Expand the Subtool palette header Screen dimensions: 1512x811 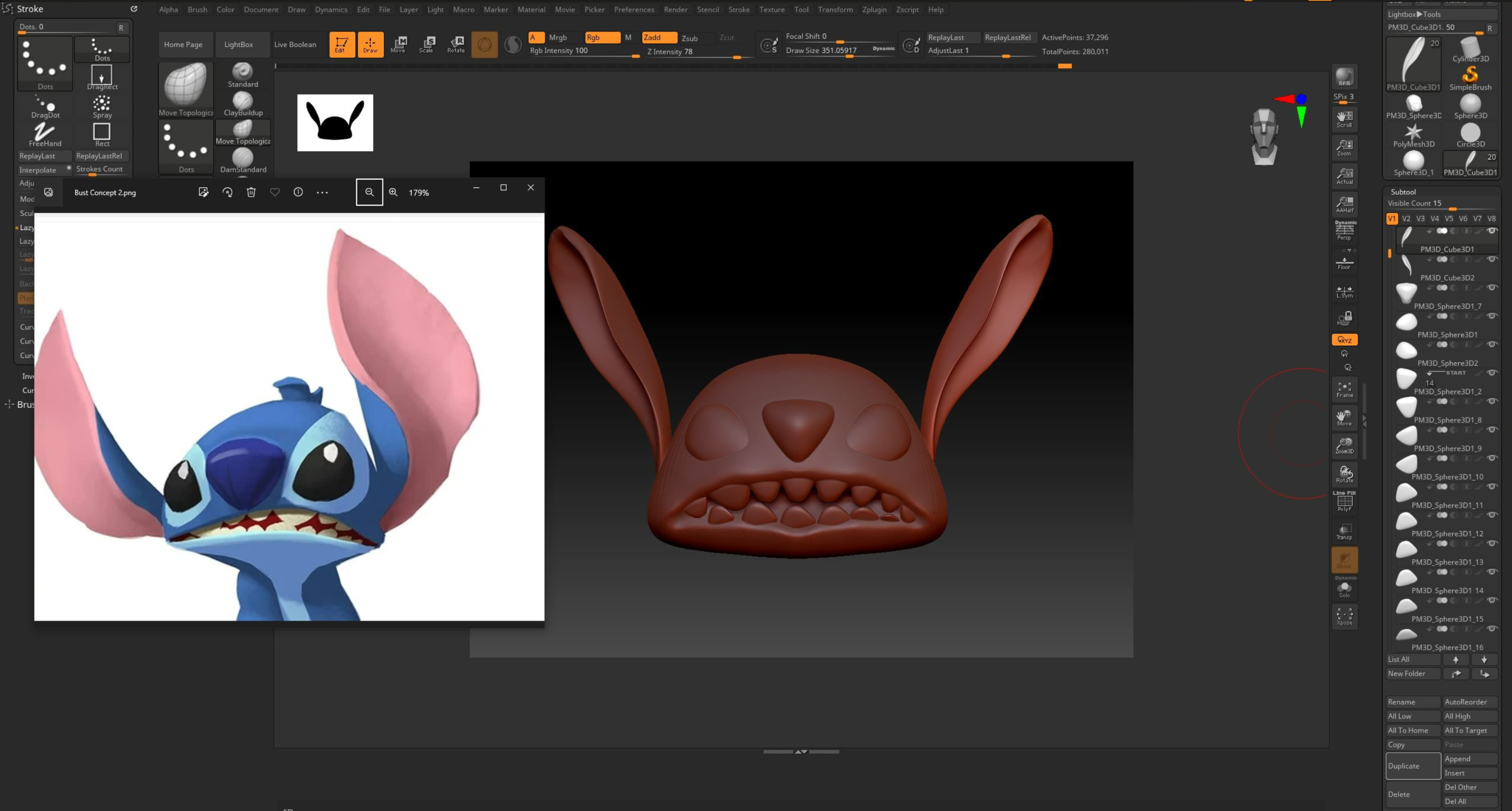point(1403,192)
